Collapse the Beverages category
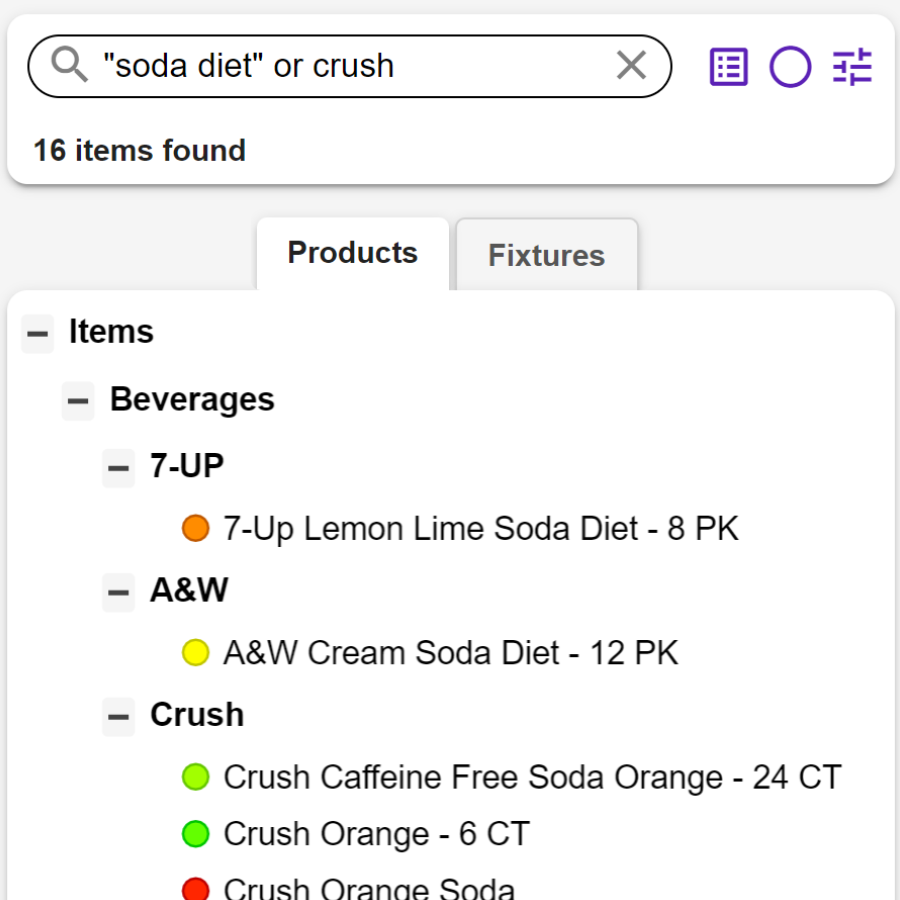Screen dimensions: 900x900 pyautogui.click(x=78, y=401)
